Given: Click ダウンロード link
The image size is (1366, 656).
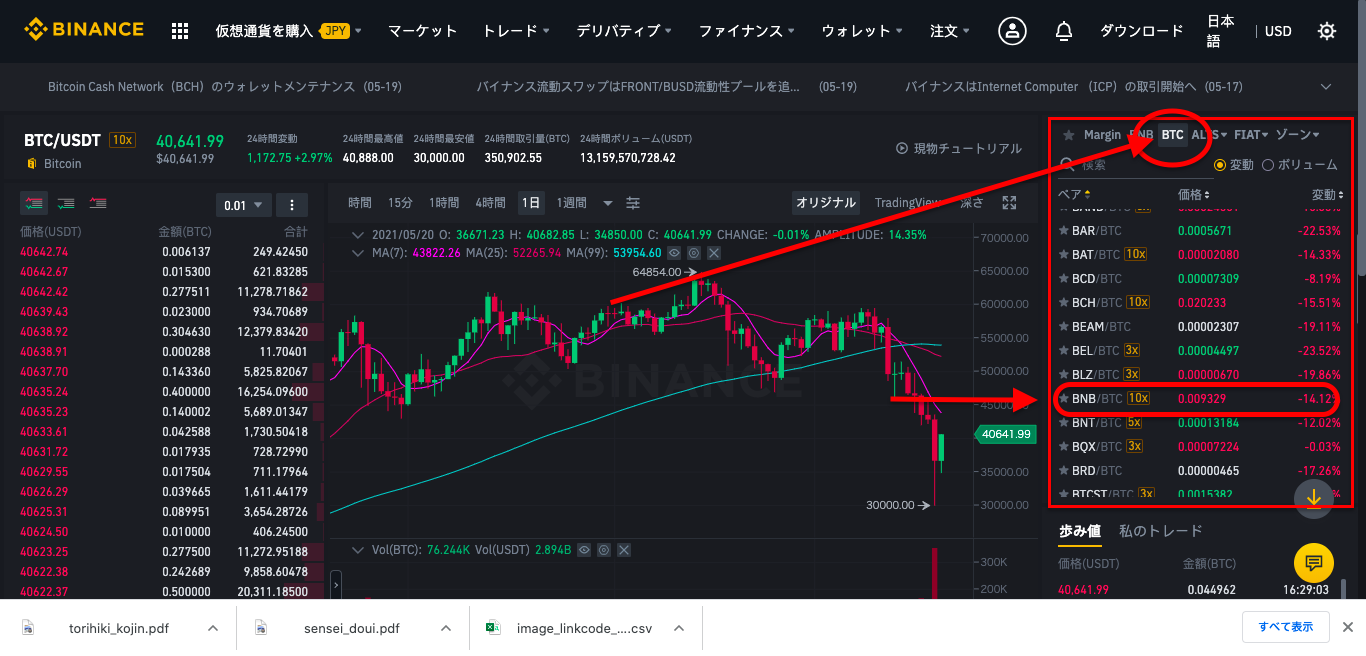Looking at the screenshot, I should coord(1141,31).
